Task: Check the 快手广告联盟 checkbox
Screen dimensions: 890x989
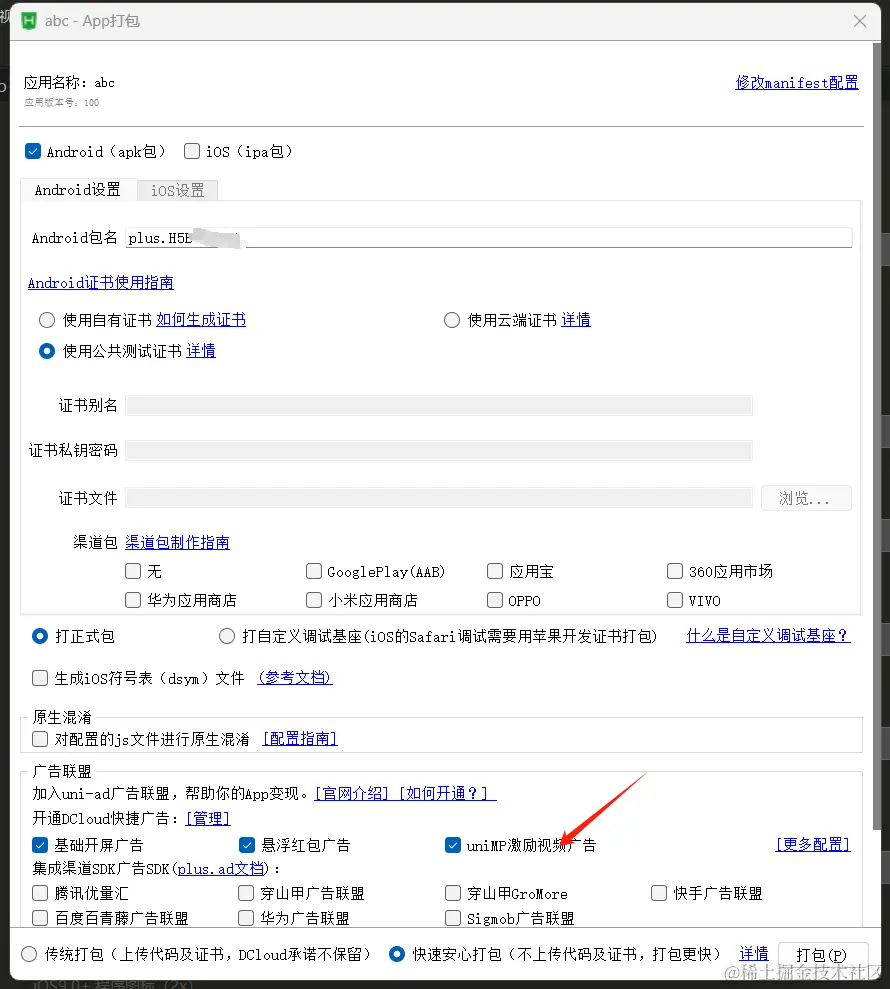Action: click(659, 893)
